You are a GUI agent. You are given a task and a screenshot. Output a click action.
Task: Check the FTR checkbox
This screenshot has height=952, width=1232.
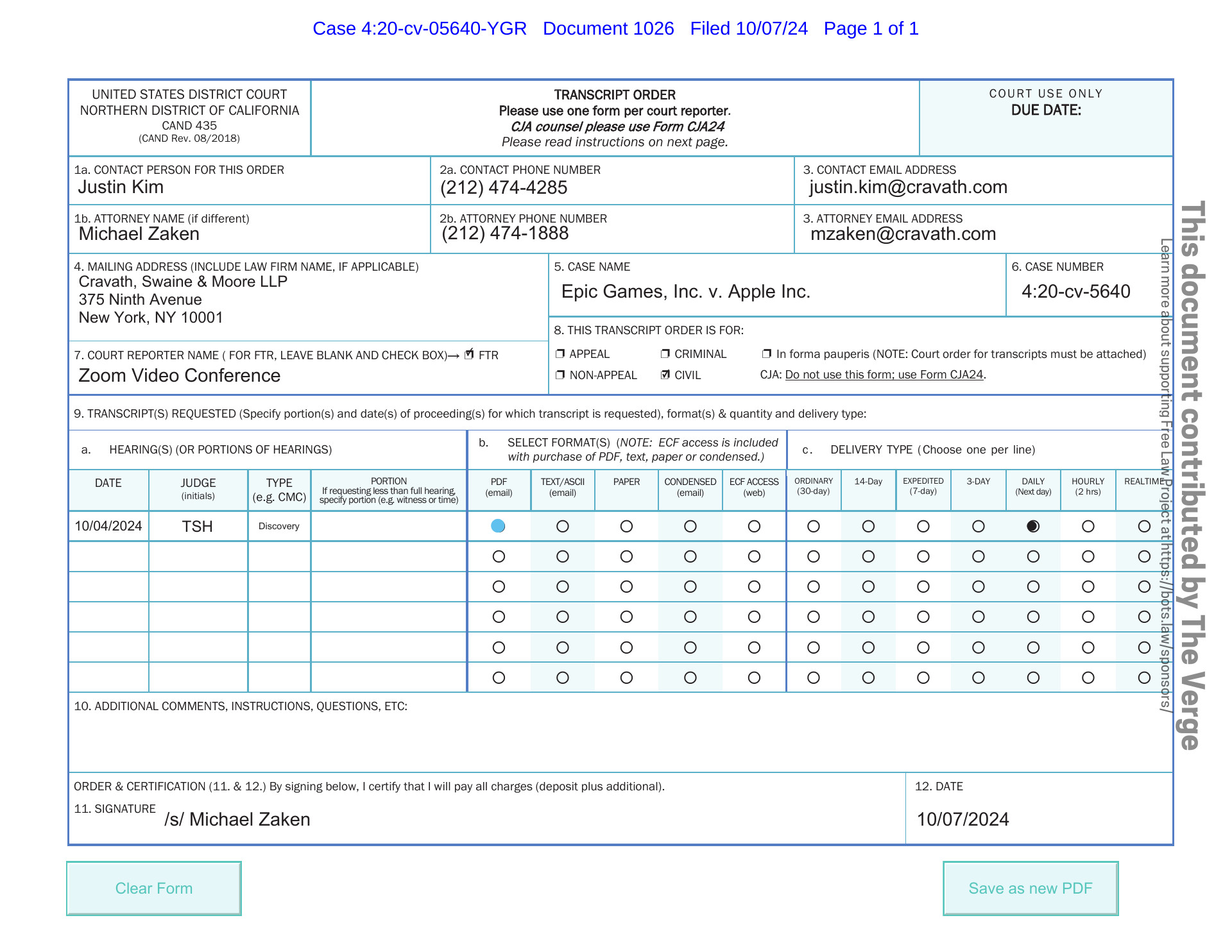[469, 354]
